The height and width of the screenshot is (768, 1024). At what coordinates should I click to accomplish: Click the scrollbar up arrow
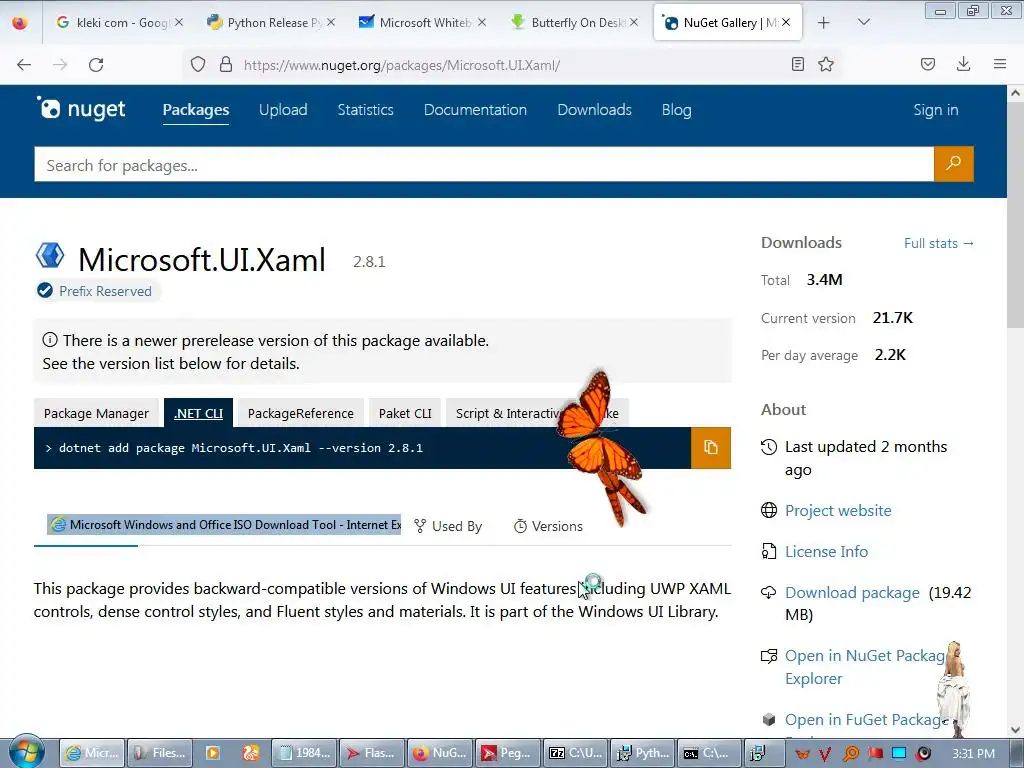click(x=1016, y=93)
